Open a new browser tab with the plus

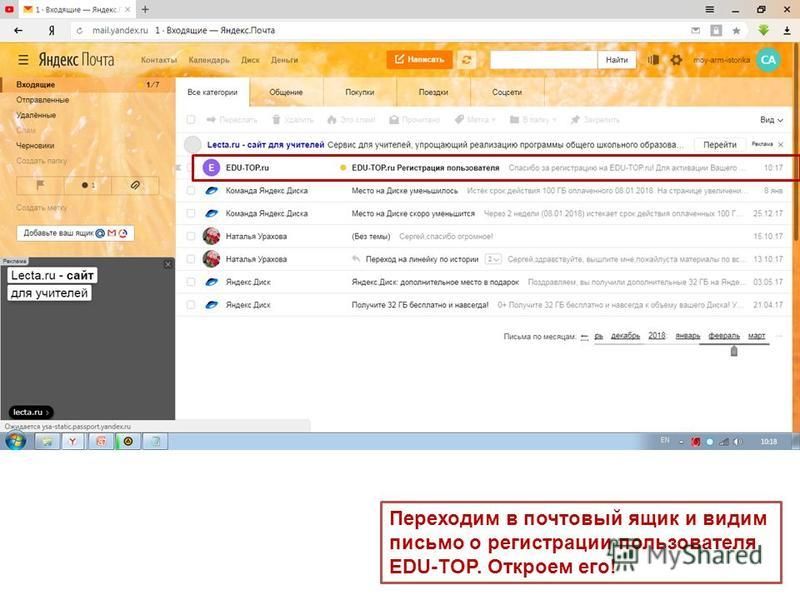click(145, 9)
